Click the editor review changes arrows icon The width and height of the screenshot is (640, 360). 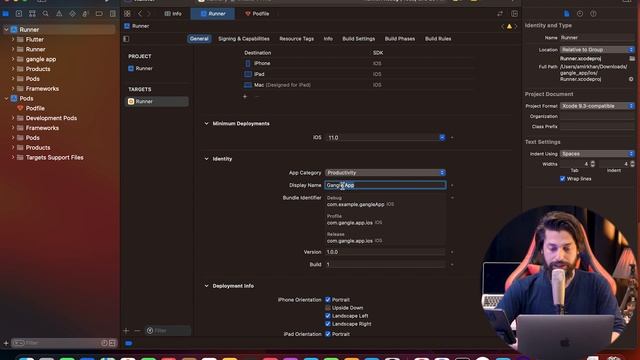500,13
